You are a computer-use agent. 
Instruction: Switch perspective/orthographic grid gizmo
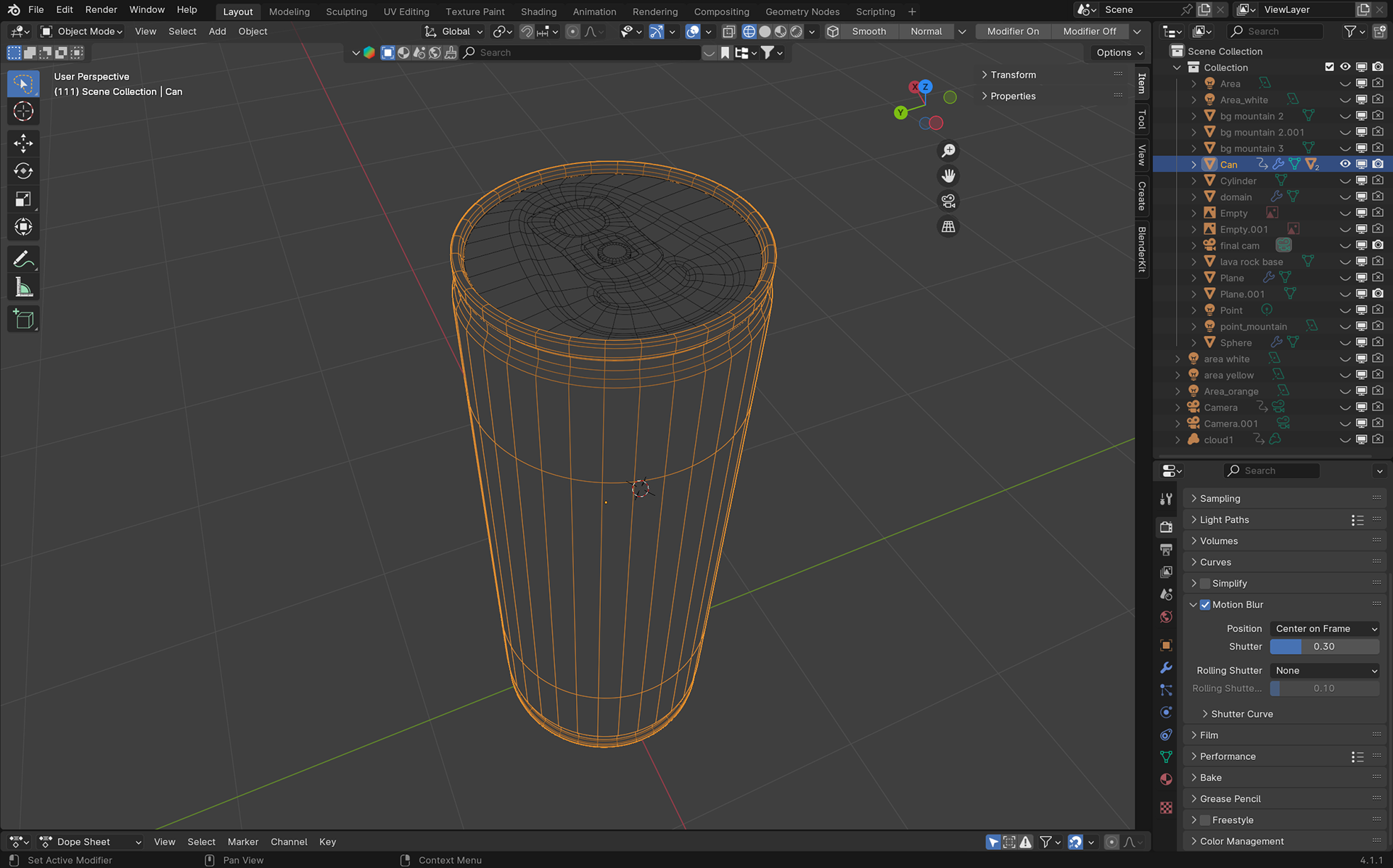click(948, 227)
